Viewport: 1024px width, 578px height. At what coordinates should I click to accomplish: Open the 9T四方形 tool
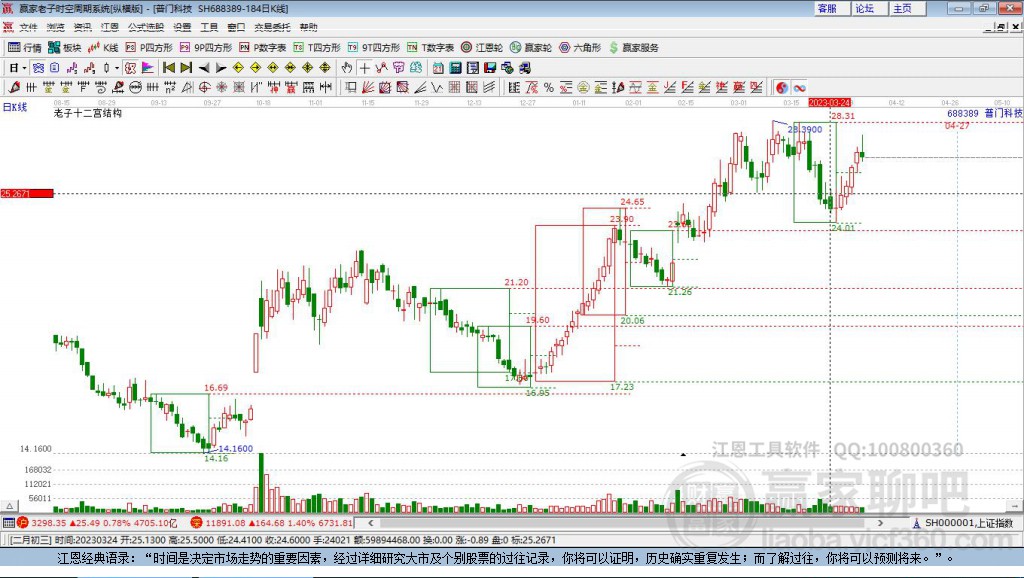(x=374, y=48)
